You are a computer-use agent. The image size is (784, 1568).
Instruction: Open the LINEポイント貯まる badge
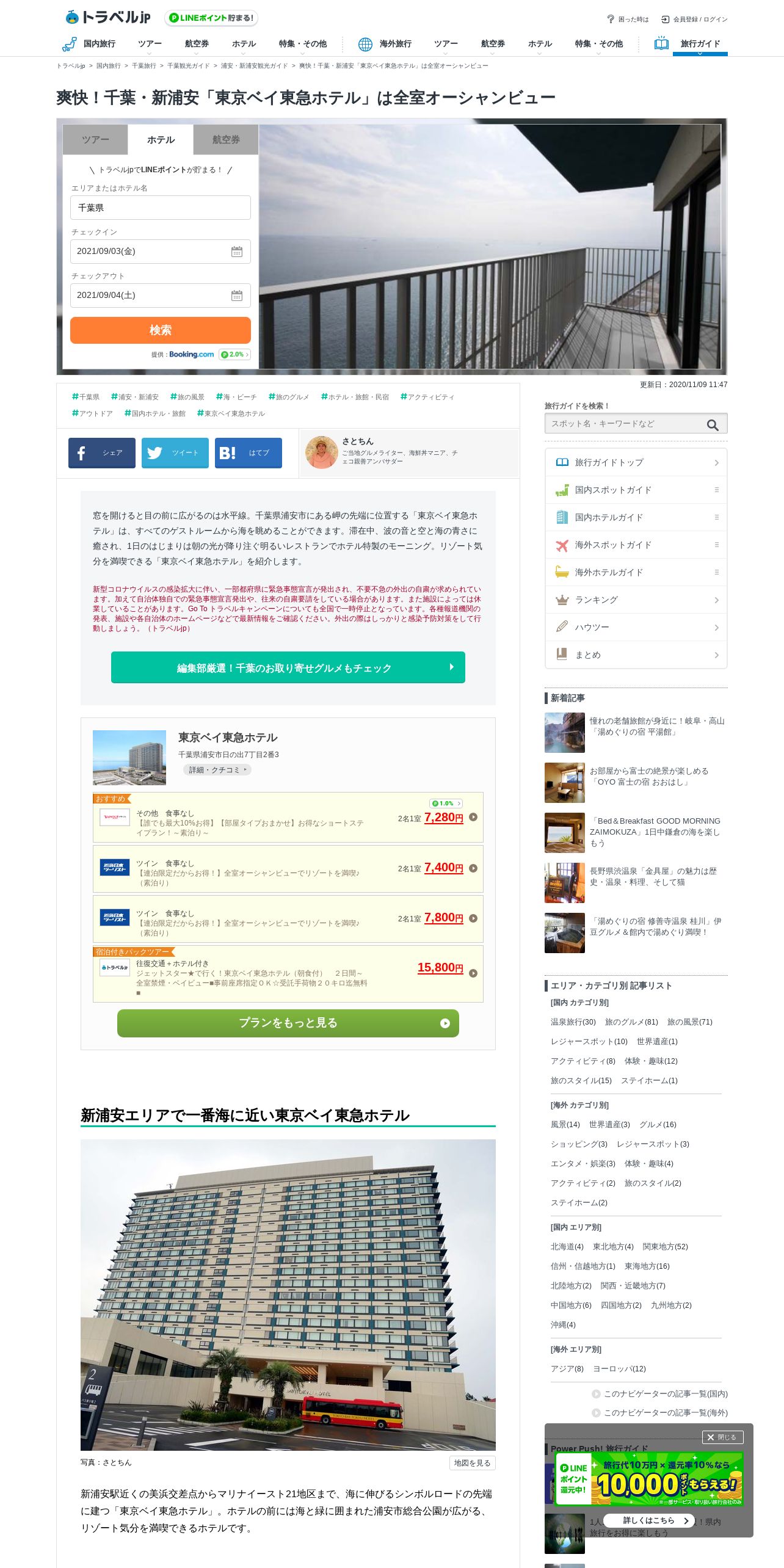click(211, 18)
